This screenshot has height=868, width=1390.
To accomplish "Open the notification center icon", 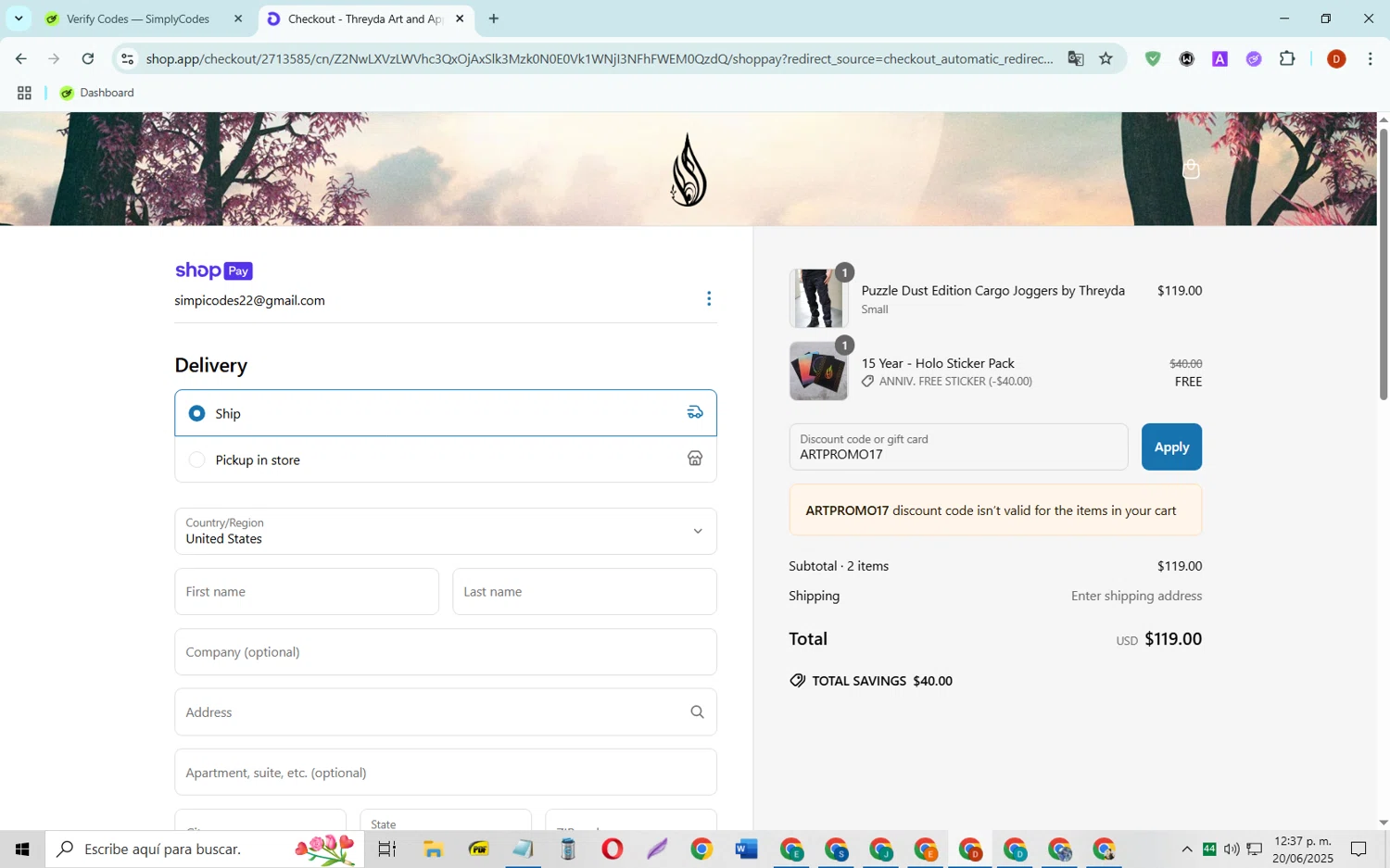I will (1358, 849).
